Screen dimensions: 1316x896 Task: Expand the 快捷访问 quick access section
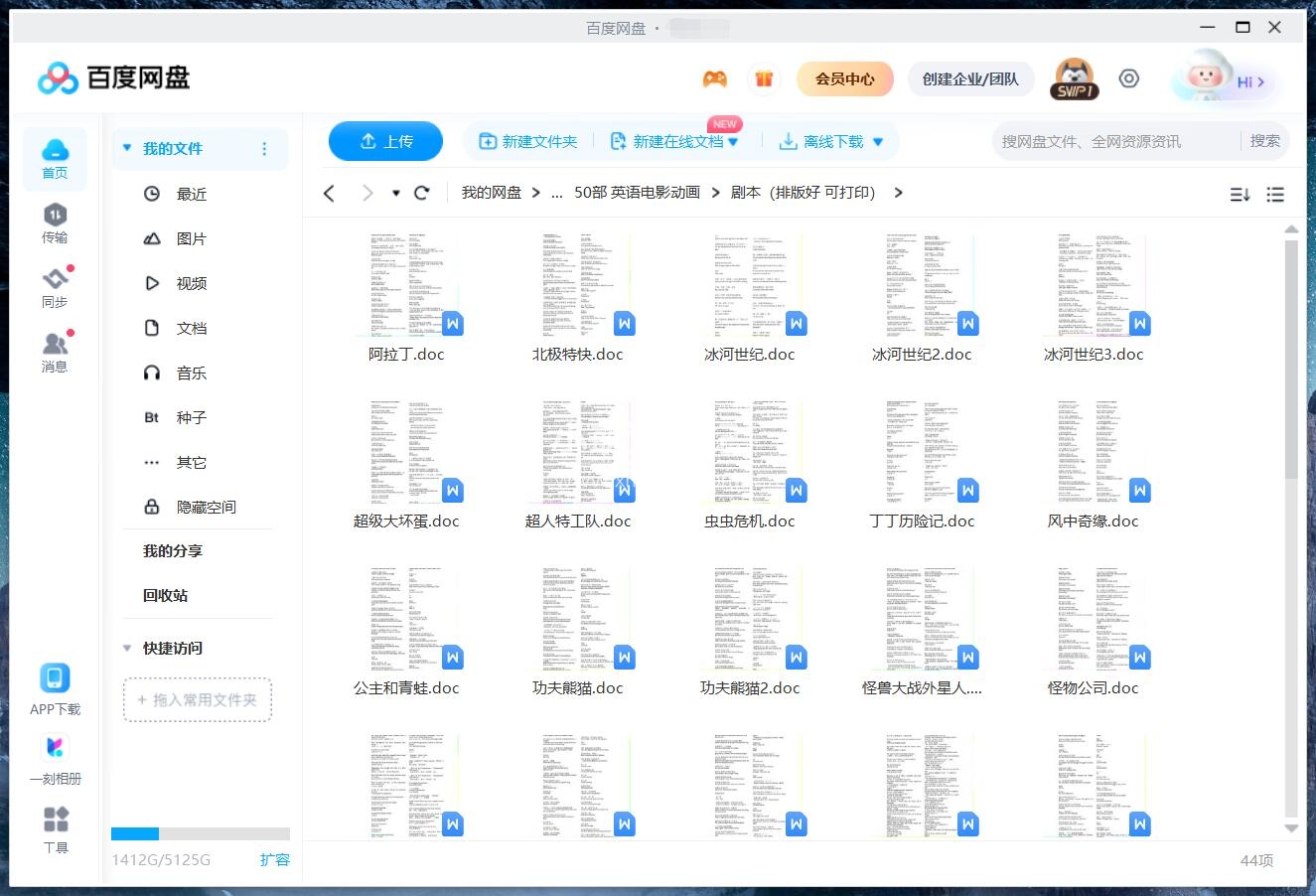click(x=127, y=648)
